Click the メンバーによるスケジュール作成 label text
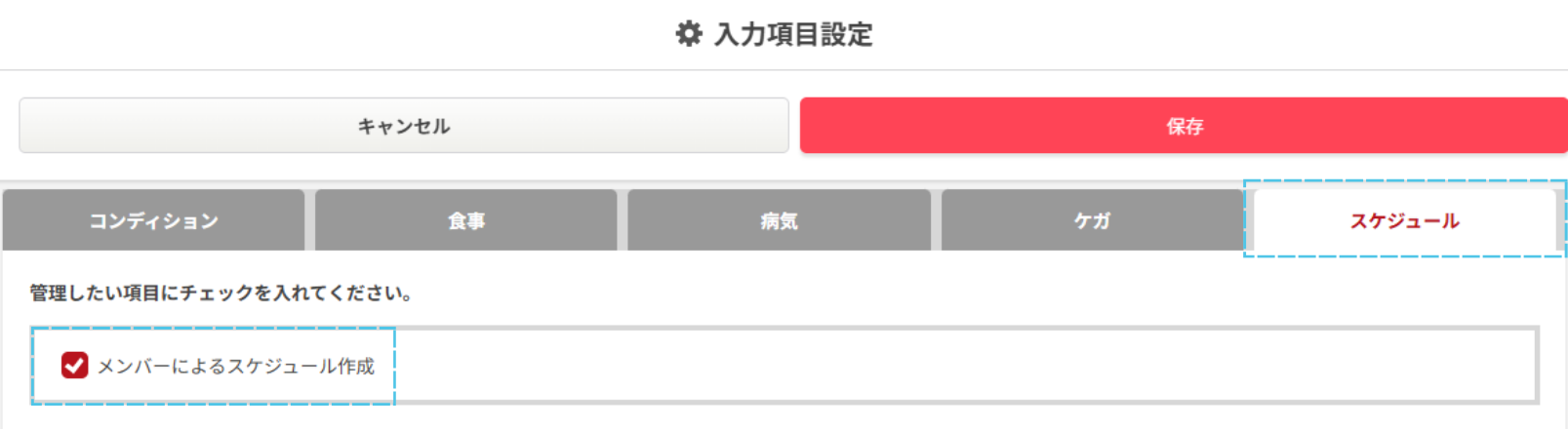The height and width of the screenshot is (429, 1568). (235, 367)
